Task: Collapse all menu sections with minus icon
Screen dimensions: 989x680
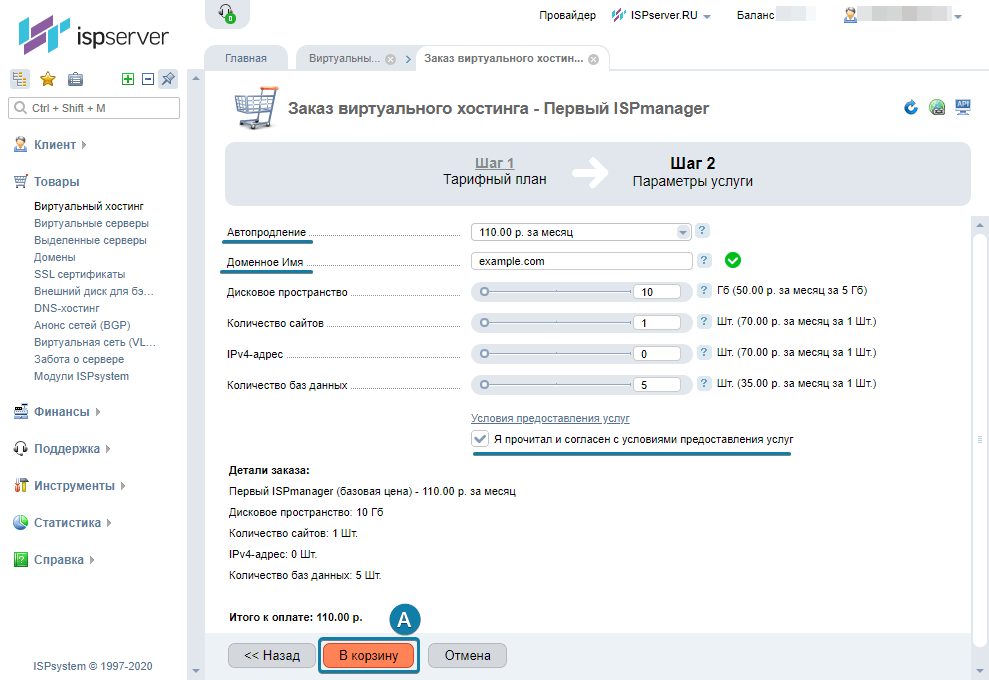Action: tap(148, 79)
